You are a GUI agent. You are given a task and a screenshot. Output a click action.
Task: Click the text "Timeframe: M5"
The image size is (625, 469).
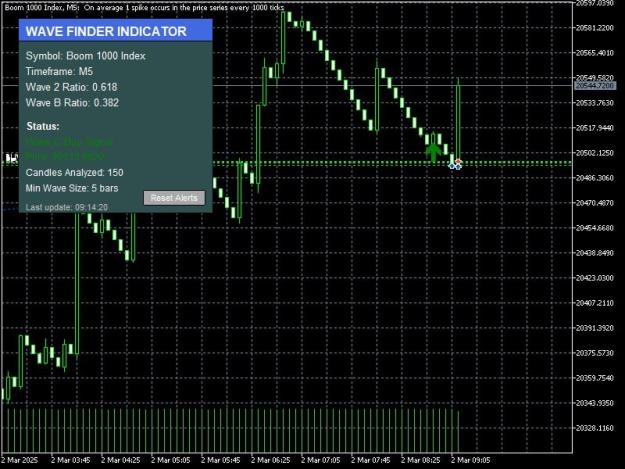tap(59, 71)
